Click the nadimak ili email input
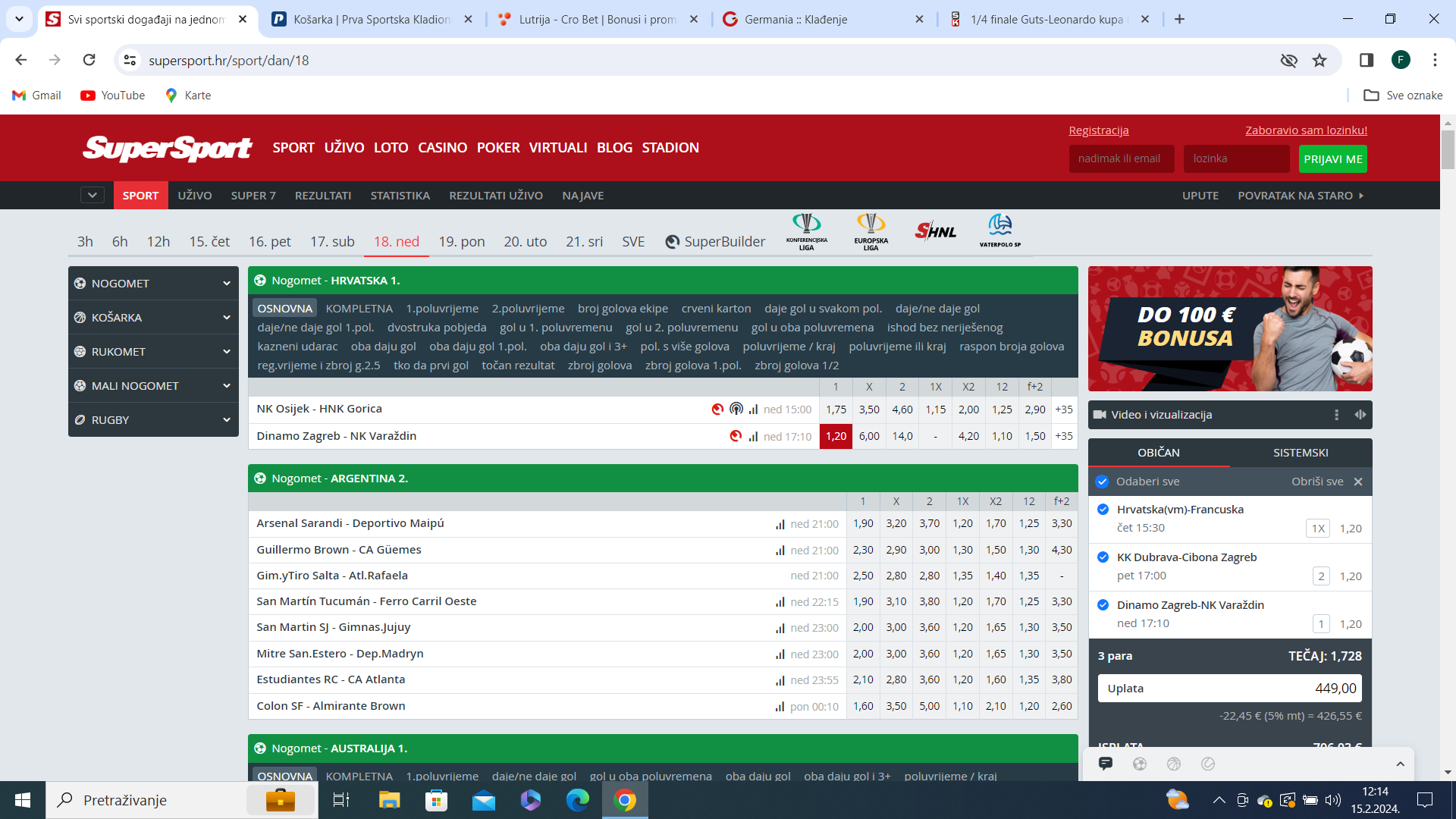 coord(1122,159)
